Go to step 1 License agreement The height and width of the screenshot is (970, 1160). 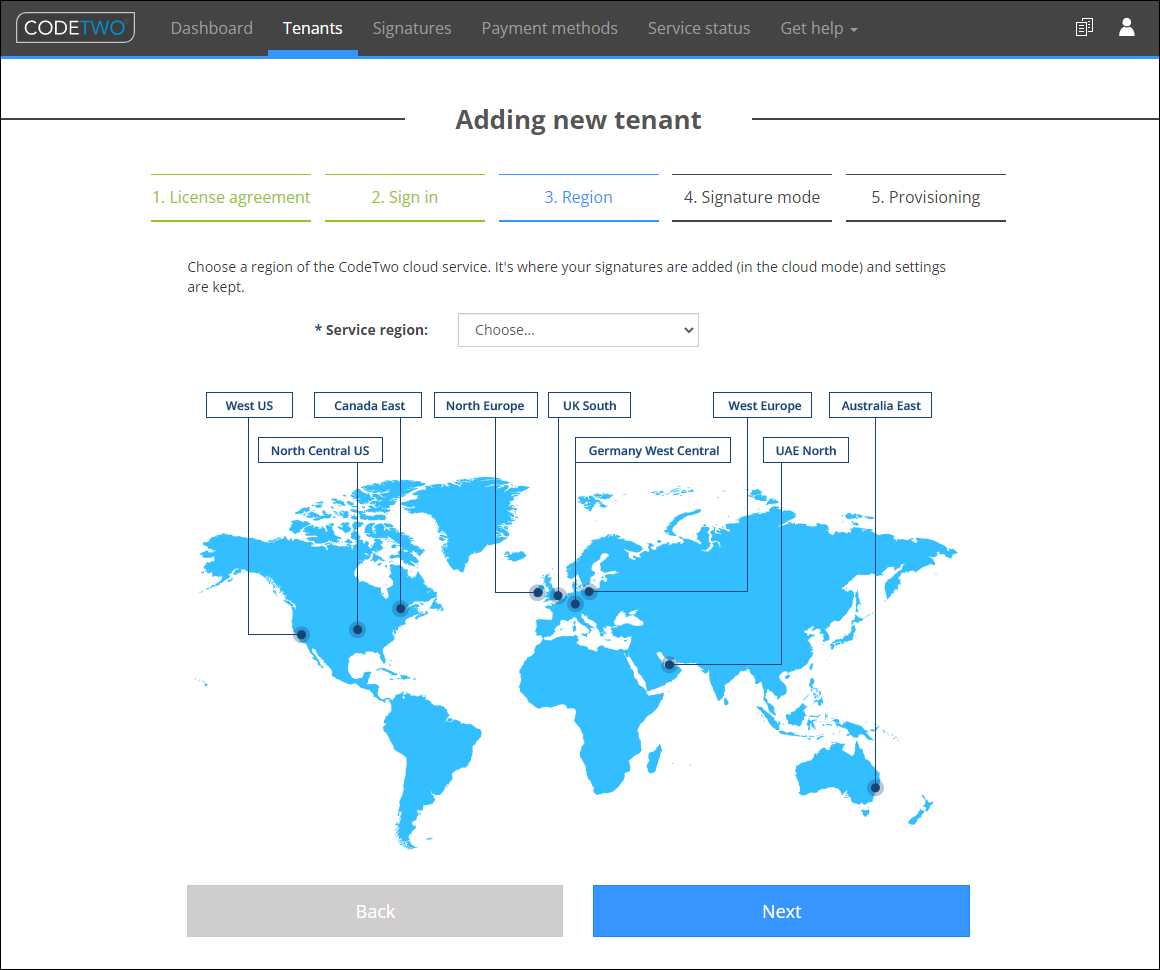[231, 198]
